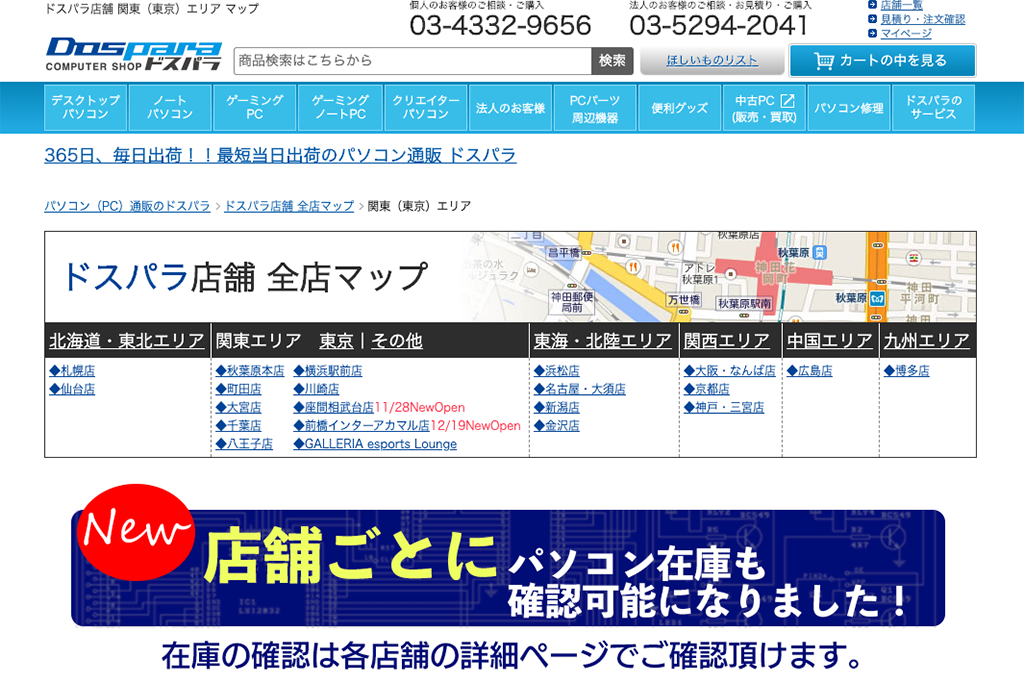This screenshot has height=683, width=1024.
Task: Select the 東京 tab in 関東エリア
Action: [336, 341]
